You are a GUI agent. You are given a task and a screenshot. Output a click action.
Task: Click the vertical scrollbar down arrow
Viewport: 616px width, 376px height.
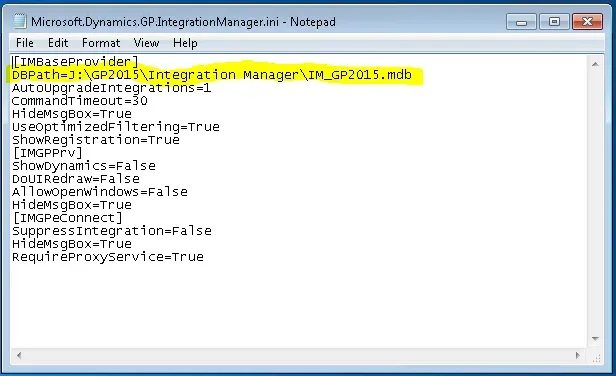(595, 339)
